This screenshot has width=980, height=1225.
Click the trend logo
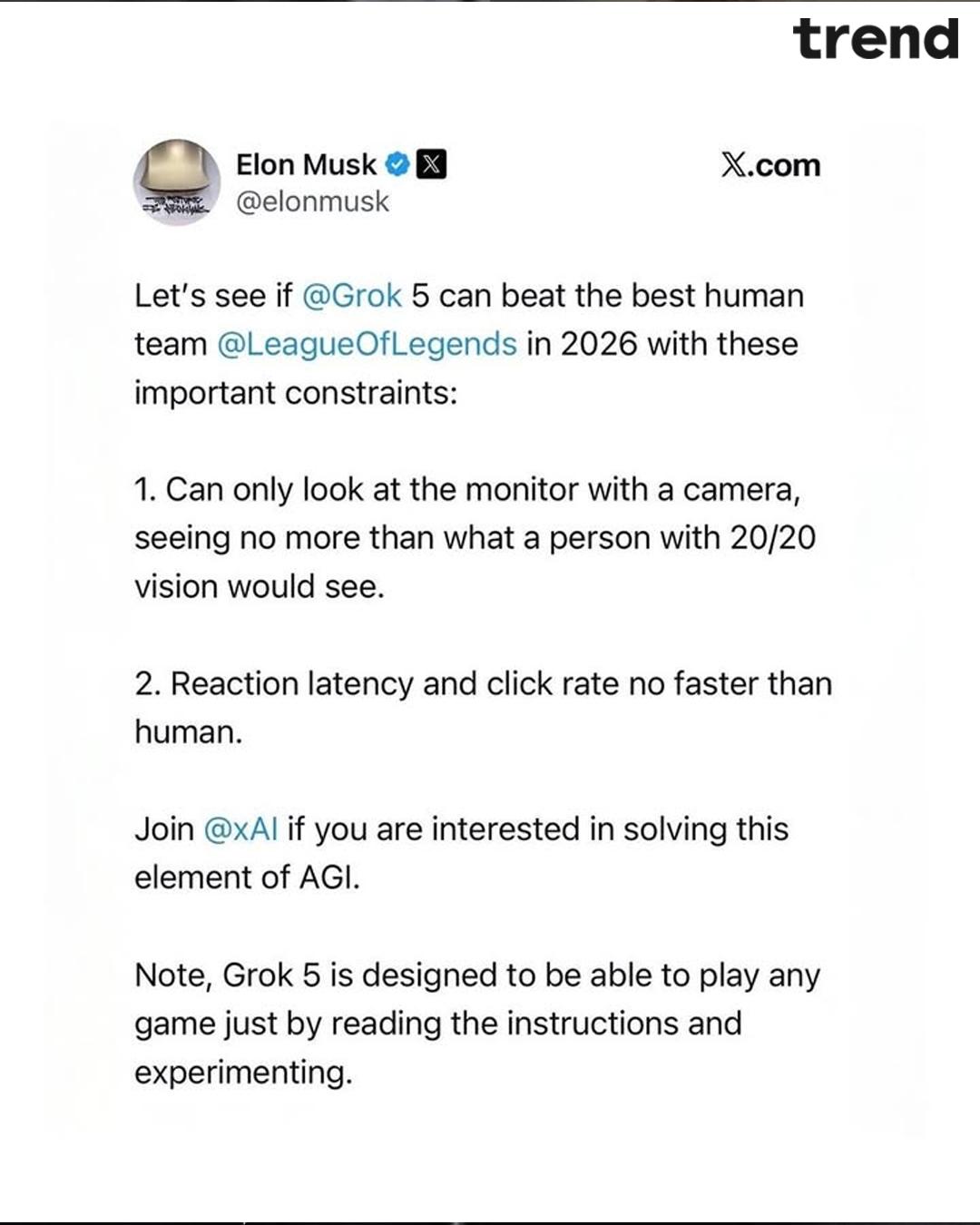tap(875, 40)
